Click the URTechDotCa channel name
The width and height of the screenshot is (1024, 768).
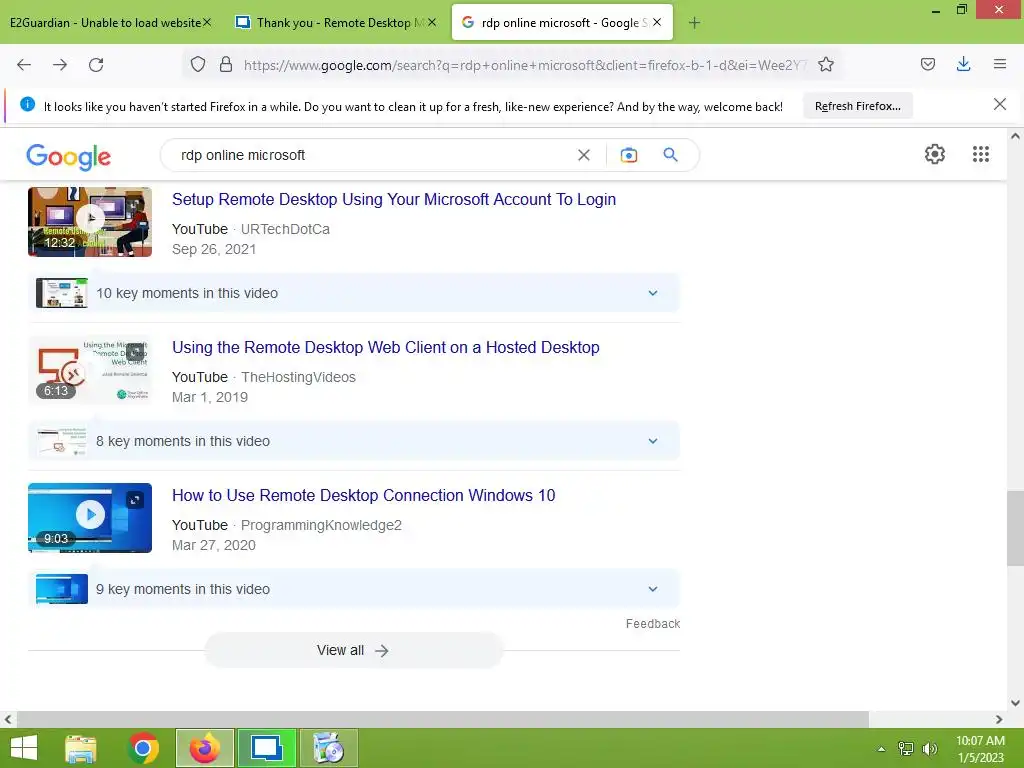pyautogui.click(x=285, y=229)
